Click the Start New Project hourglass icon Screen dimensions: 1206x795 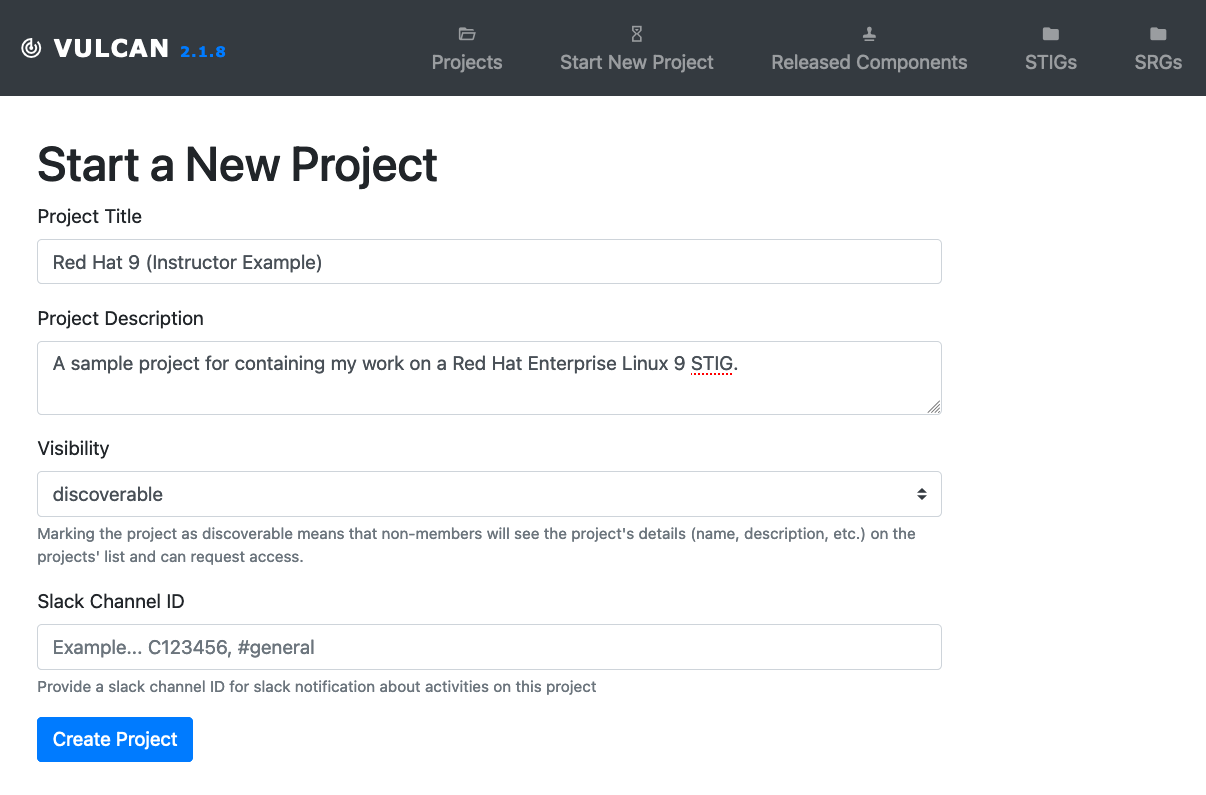click(636, 33)
